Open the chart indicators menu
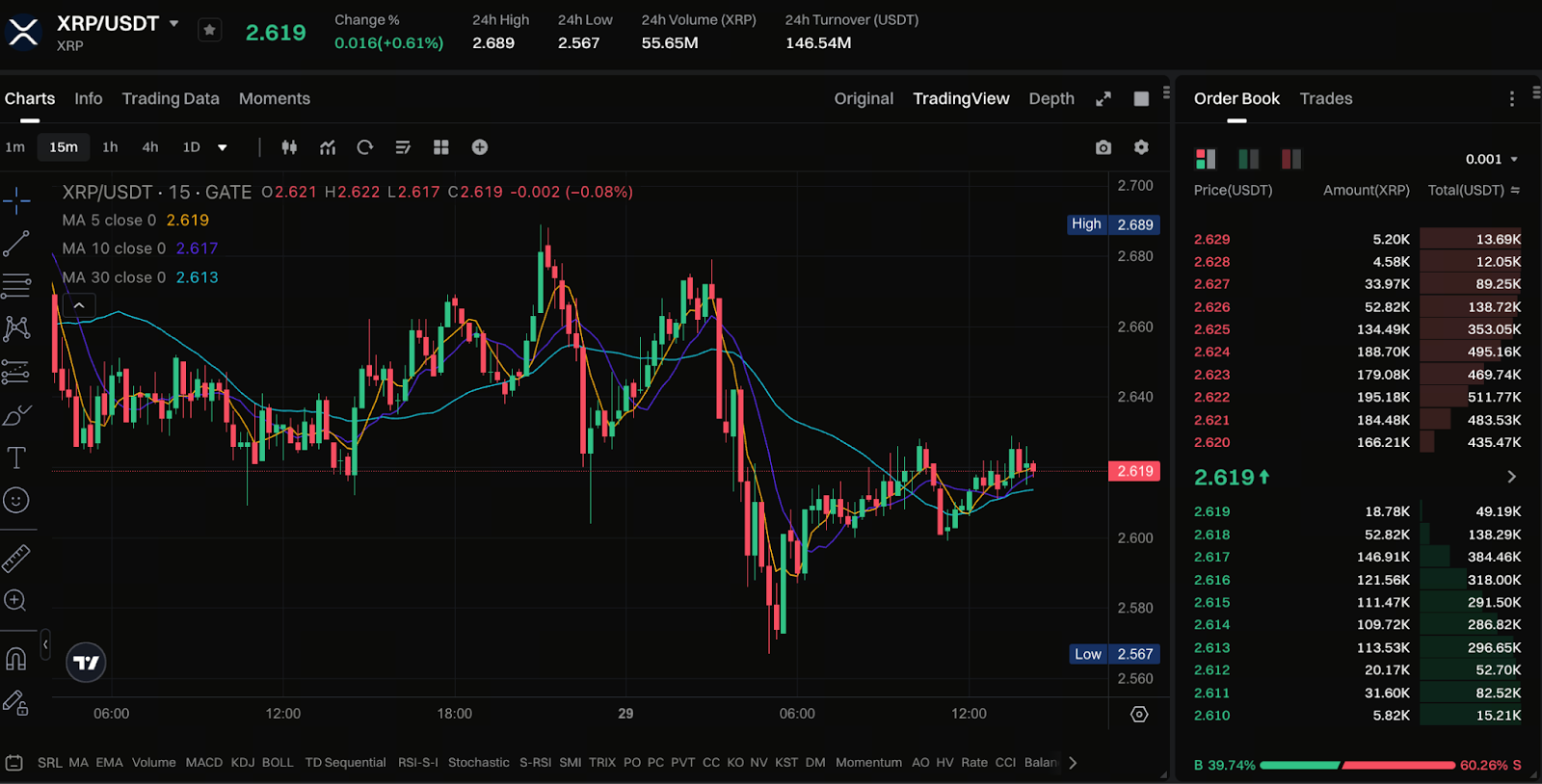 pyautogui.click(x=328, y=147)
